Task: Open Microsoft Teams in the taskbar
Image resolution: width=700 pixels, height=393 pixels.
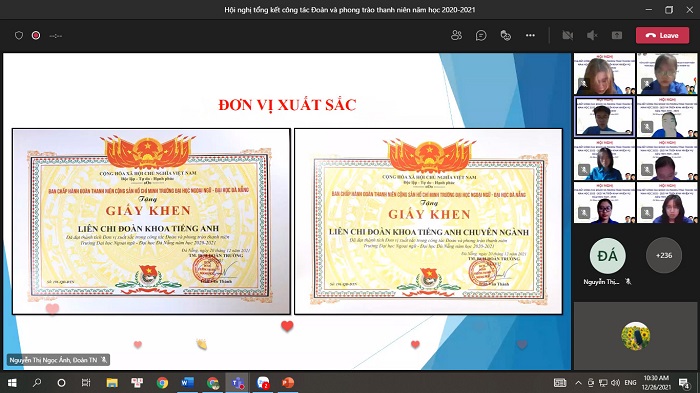Action: pyautogui.click(x=238, y=383)
